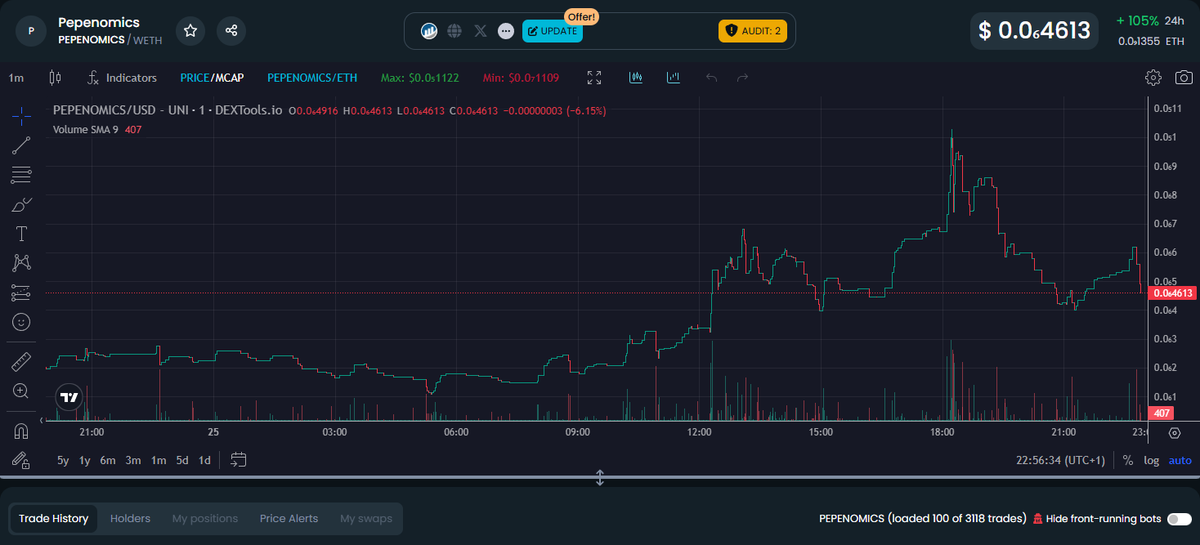1200x545 pixels.
Task: Select the ruler measure tool
Action: (21, 361)
